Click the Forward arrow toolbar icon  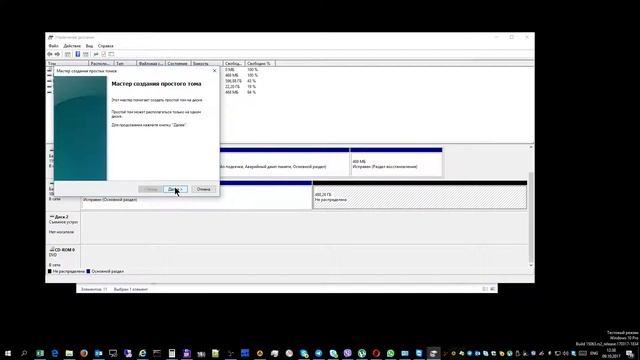coord(58,54)
